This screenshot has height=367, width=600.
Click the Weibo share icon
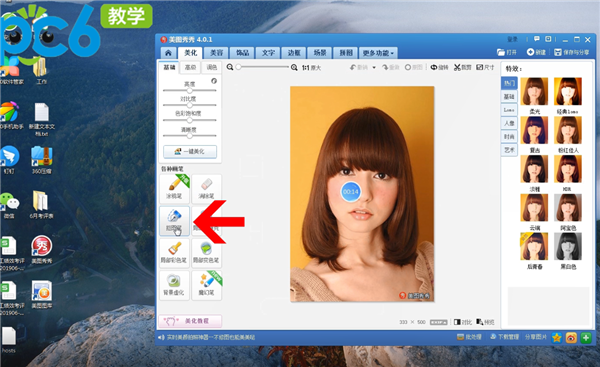pyautogui.click(x=571, y=338)
